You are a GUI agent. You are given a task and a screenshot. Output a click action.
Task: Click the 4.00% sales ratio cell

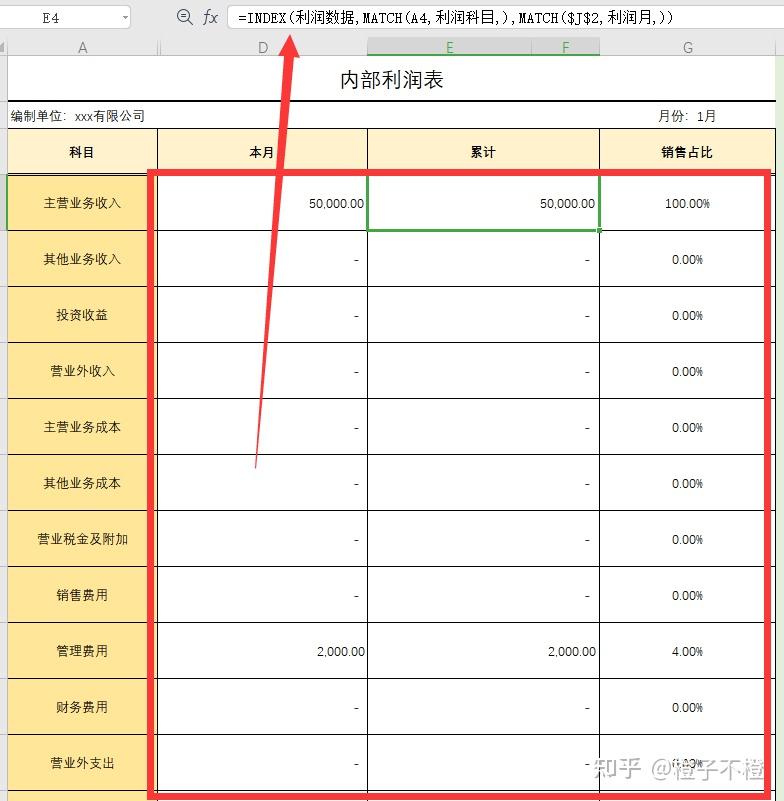coord(687,651)
